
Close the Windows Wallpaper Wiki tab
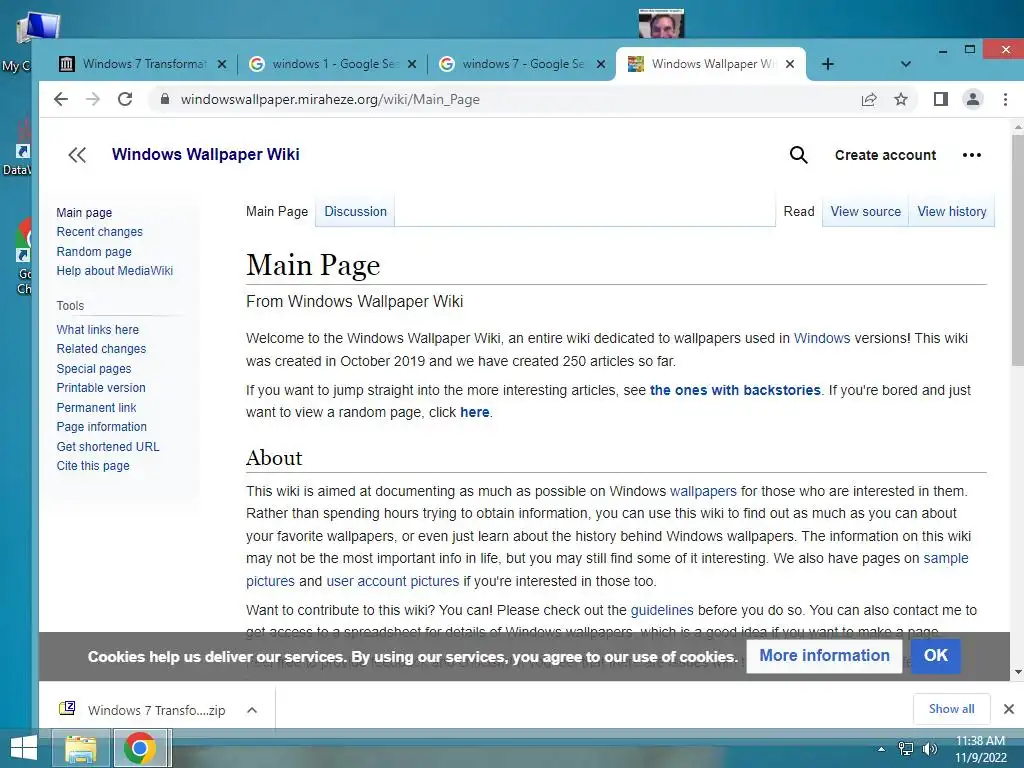pos(790,64)
